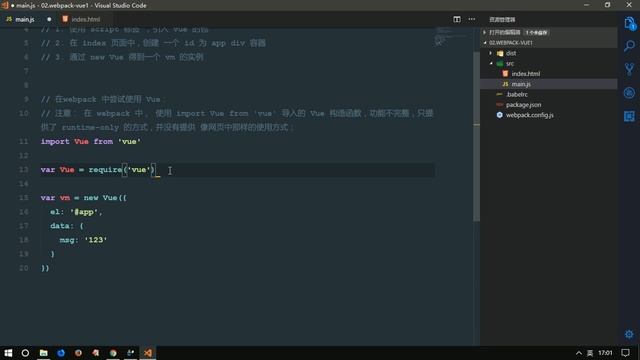Click the input method indicator in tray
This screenshot has height=360, width=640.
coord(590,353)
